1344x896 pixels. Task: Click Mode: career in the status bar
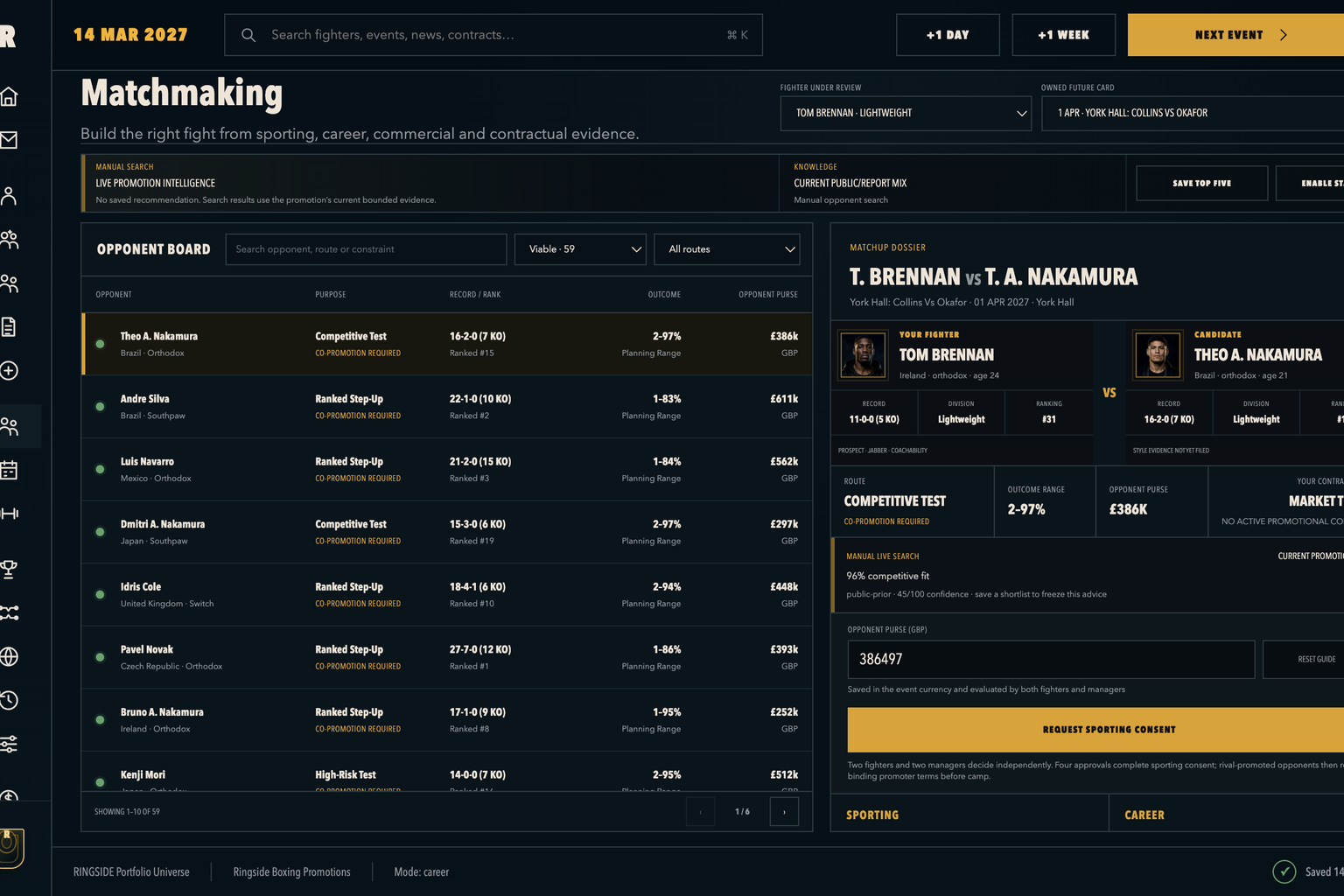(421, 872)
